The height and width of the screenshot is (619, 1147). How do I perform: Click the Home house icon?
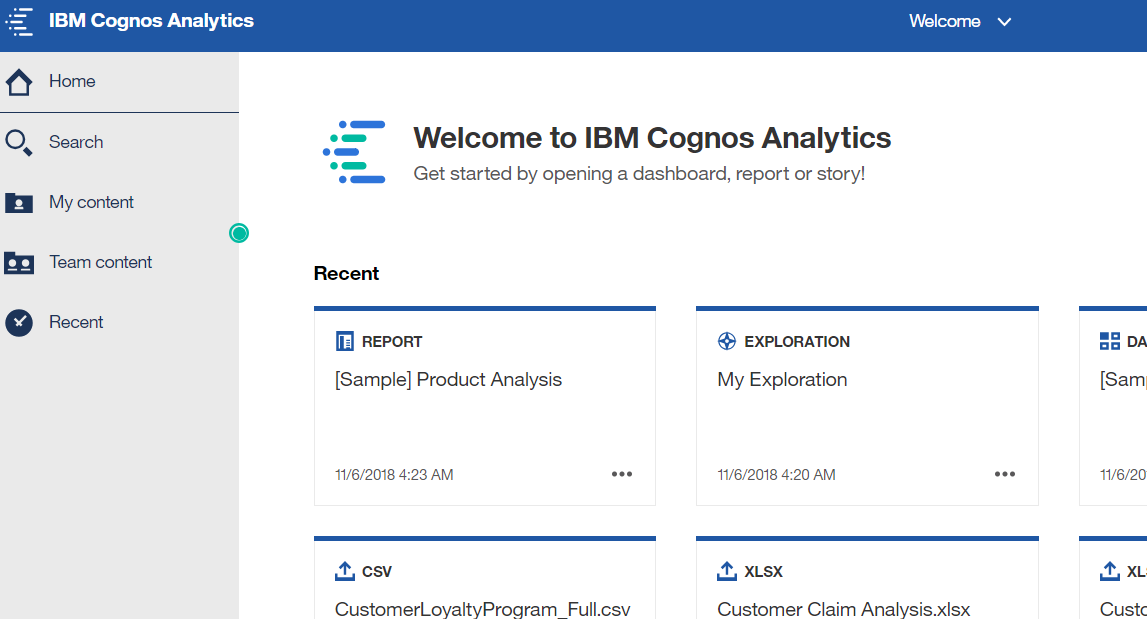tap(19, 82)
